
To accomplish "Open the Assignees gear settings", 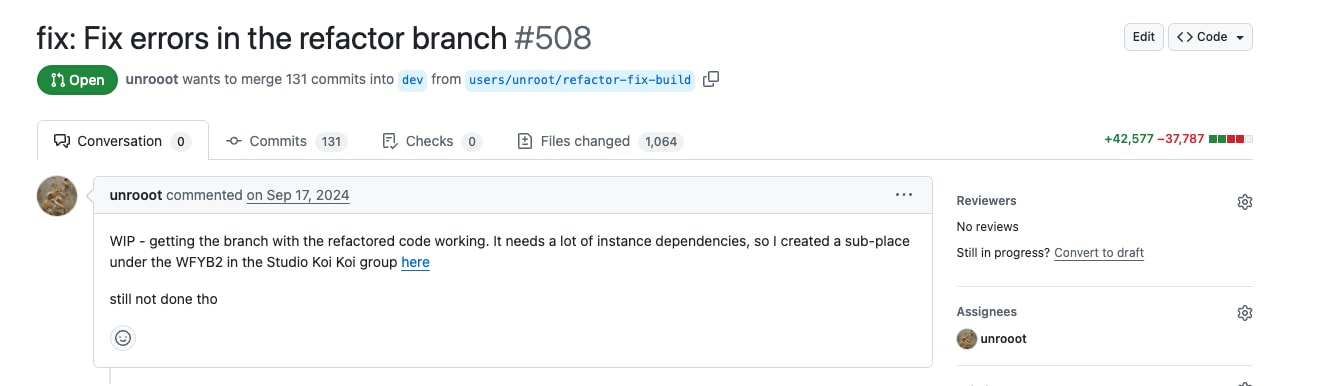I will tap(1244, 312).
